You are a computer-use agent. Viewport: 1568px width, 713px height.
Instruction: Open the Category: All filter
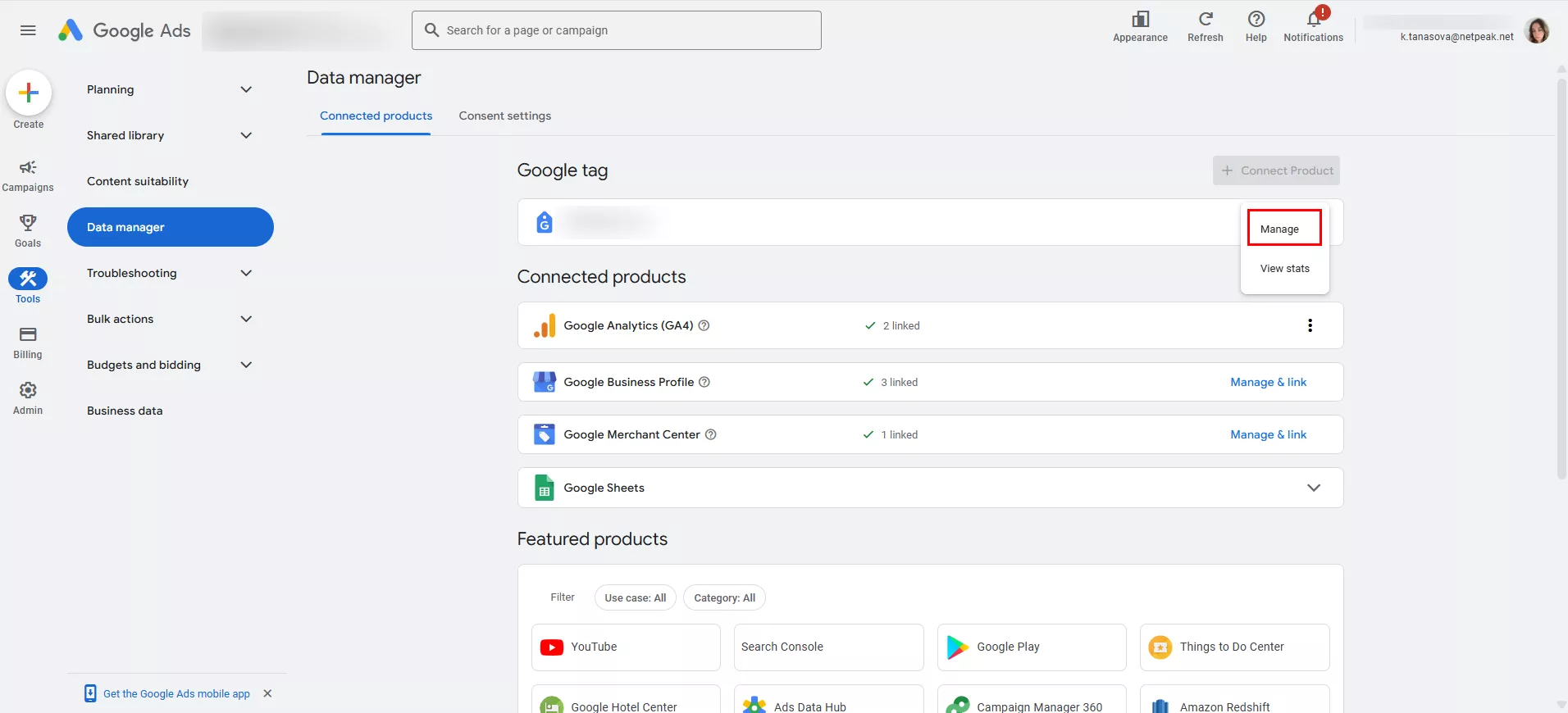coord(724,597)
